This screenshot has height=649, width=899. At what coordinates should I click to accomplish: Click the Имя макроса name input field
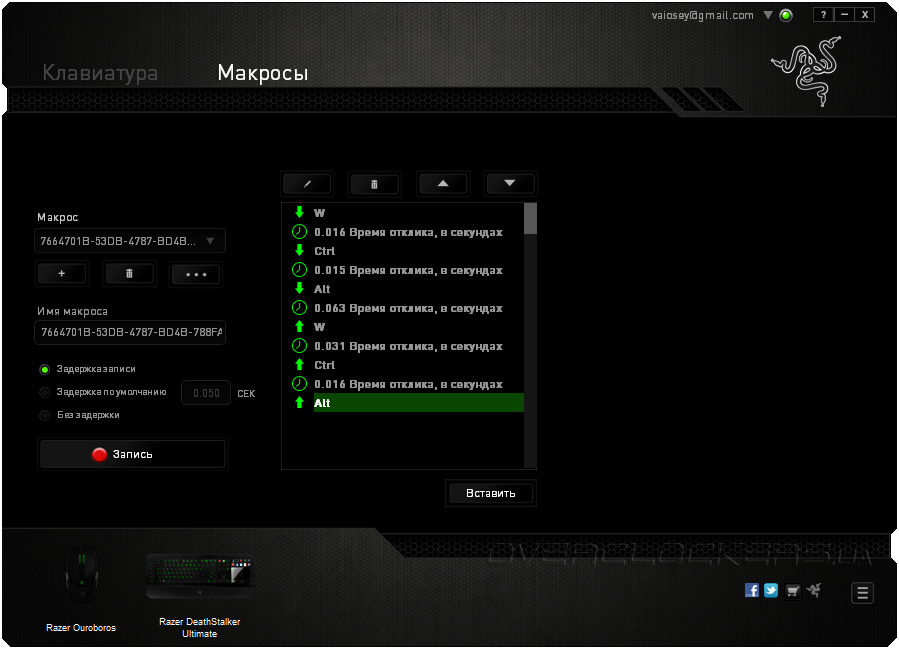130,332
